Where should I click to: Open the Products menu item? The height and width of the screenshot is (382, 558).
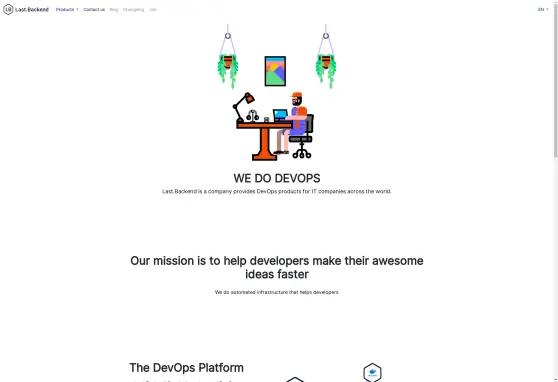[x=65, y=10]
